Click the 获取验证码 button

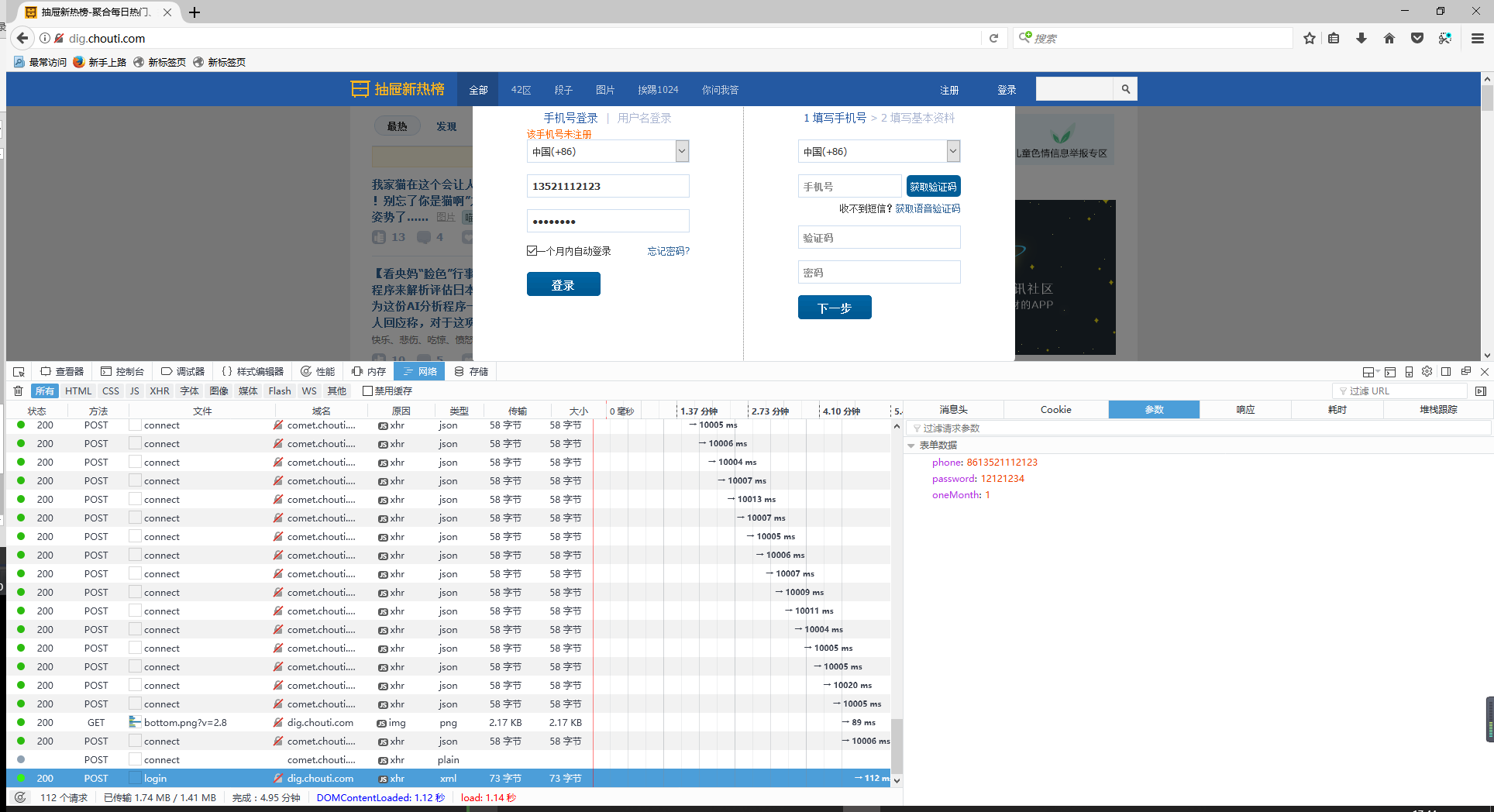tap(933, 186)
